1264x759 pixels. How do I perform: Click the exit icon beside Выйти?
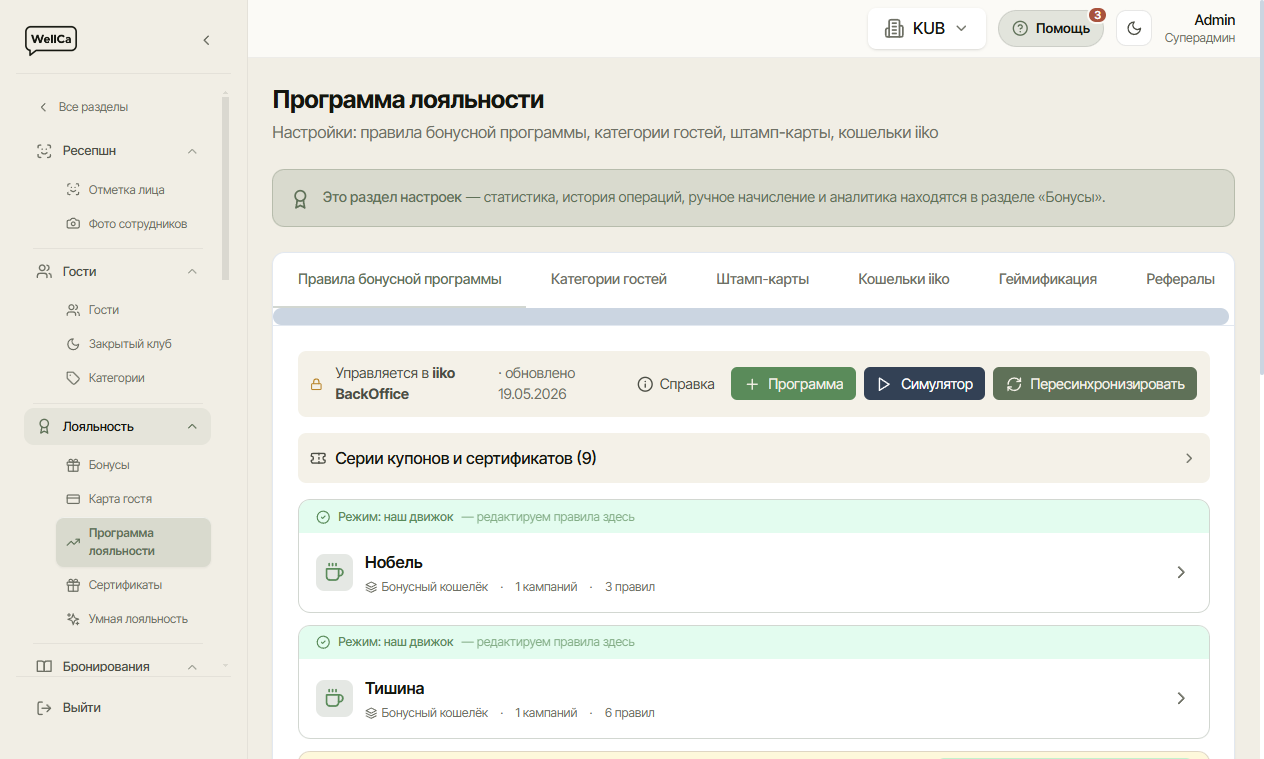click(44, 708)
